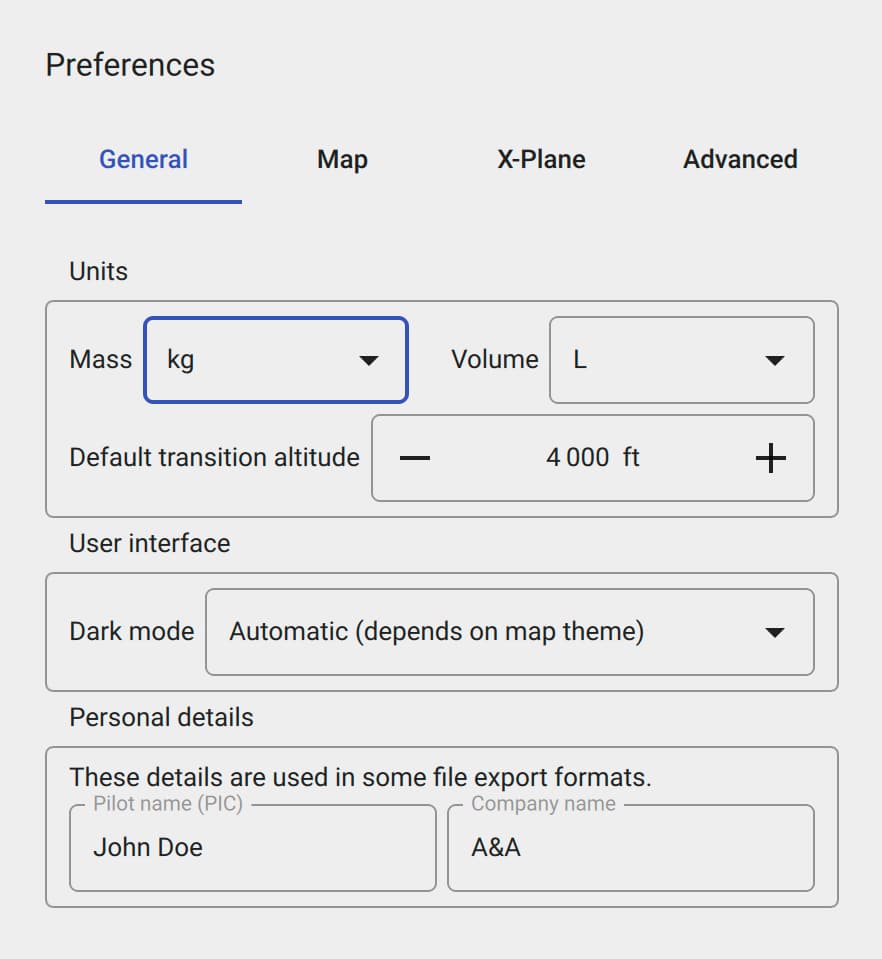Switch to the Map tab

[x=342, y=160]
